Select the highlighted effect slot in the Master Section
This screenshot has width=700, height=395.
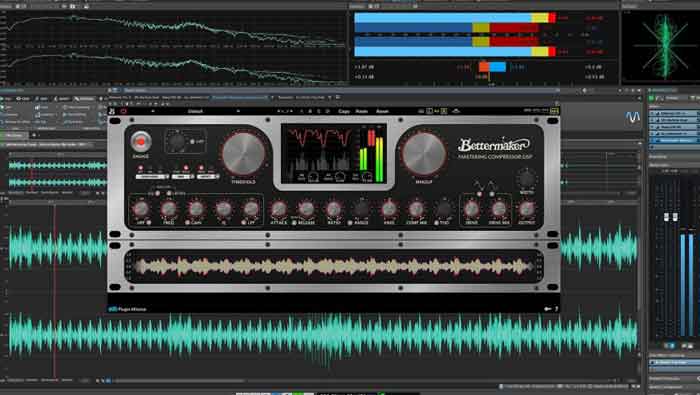(x=674, y=141)
